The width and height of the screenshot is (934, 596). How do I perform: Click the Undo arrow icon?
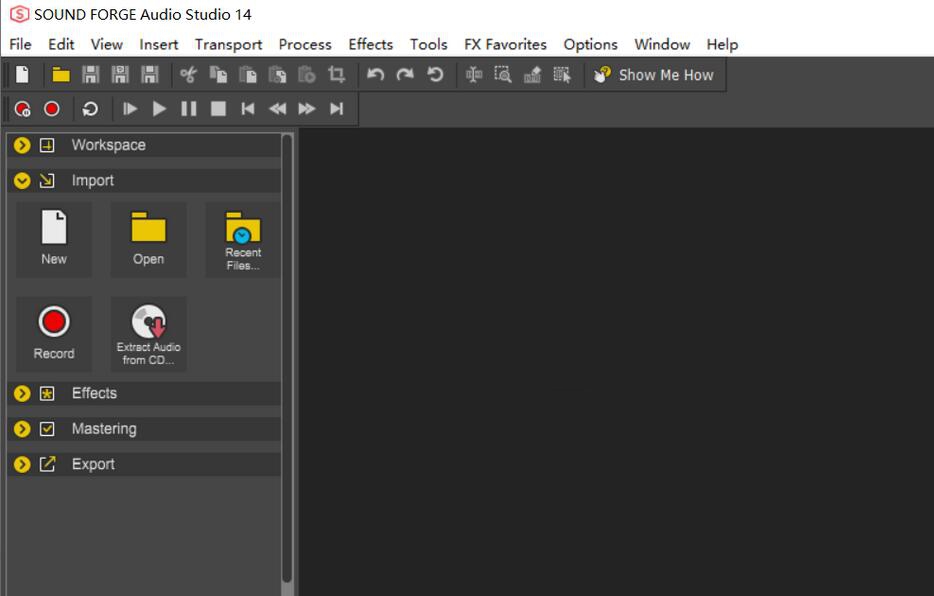coord(375,74)
